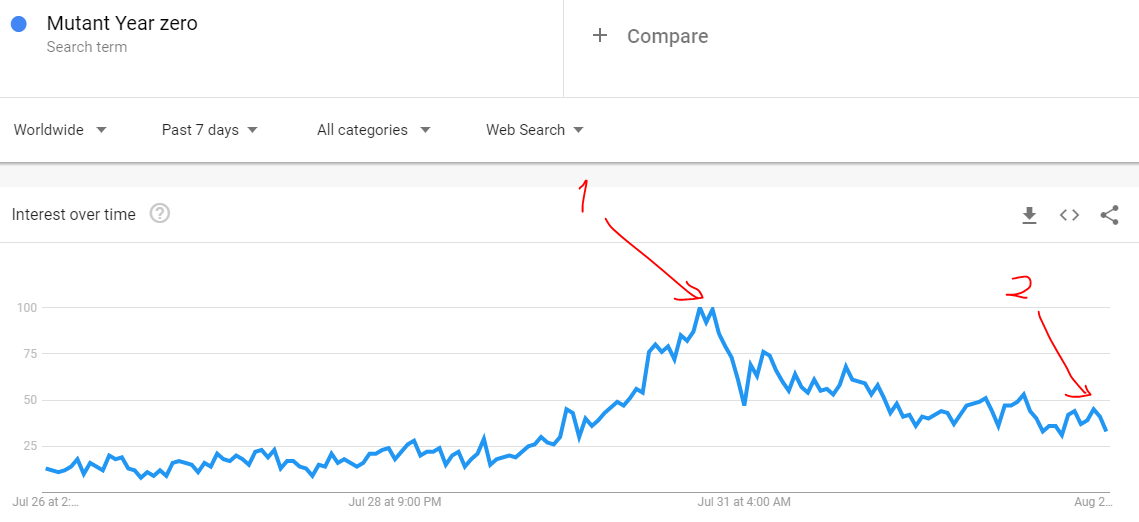Click the plus icon beside Compare
This screenshot has height=522, width=1139.
(x=600, y=36)
